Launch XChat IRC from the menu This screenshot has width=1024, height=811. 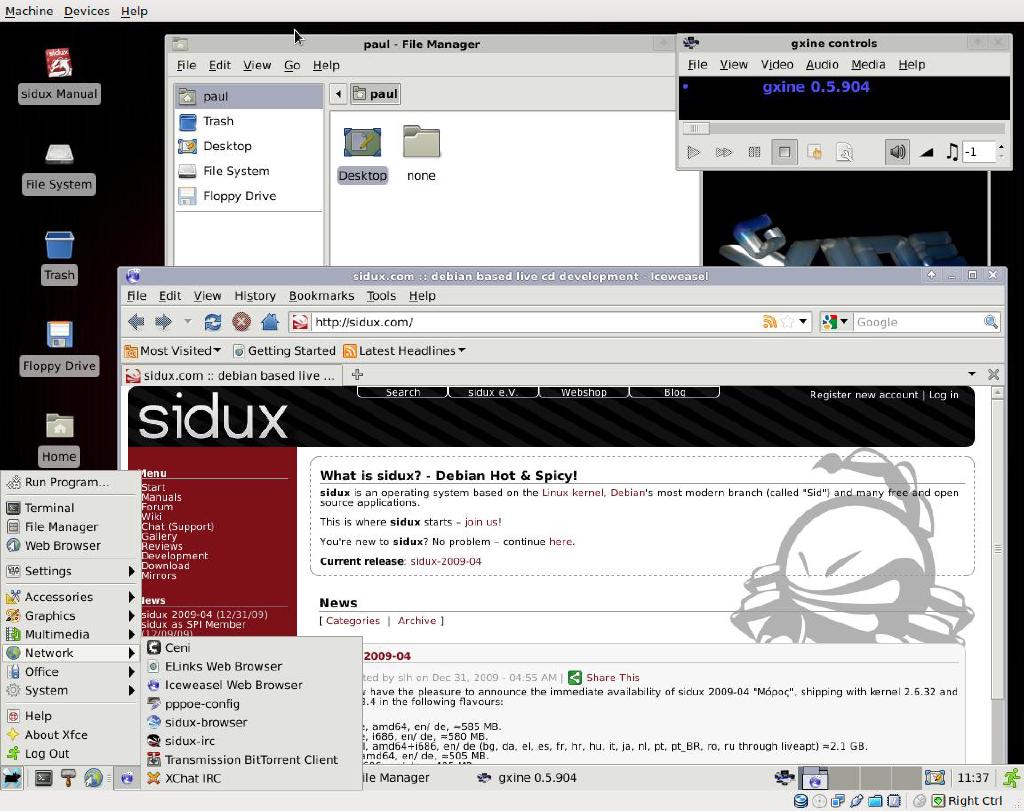(x=194, y=778)
